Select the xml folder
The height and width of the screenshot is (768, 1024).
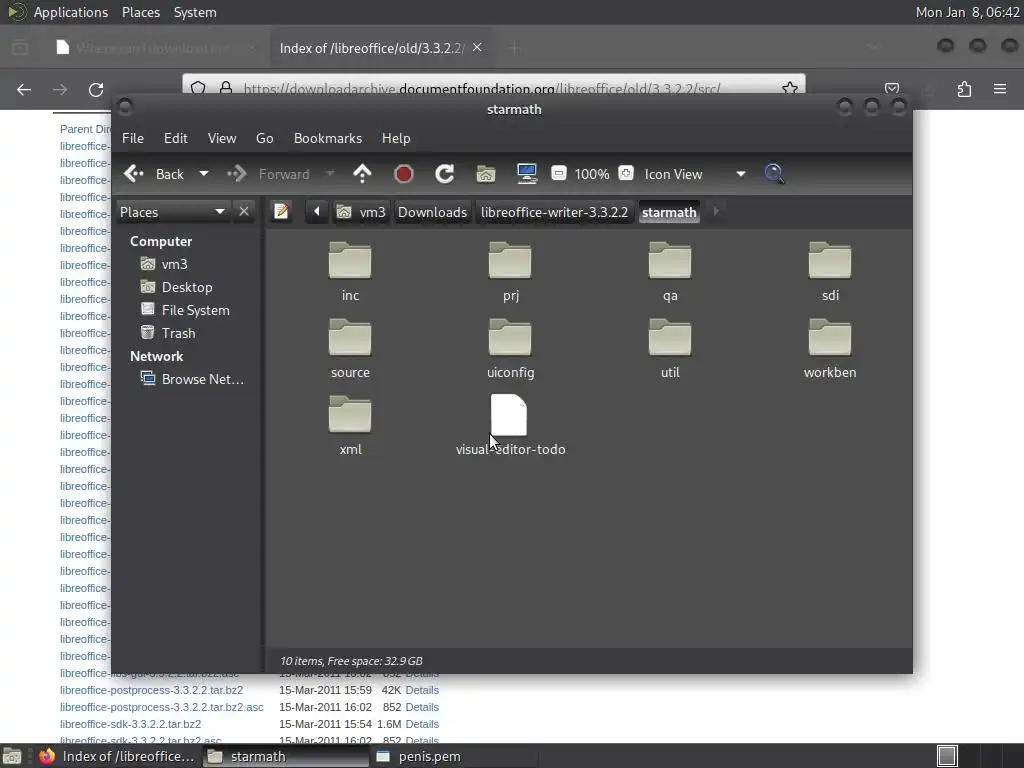350,426
